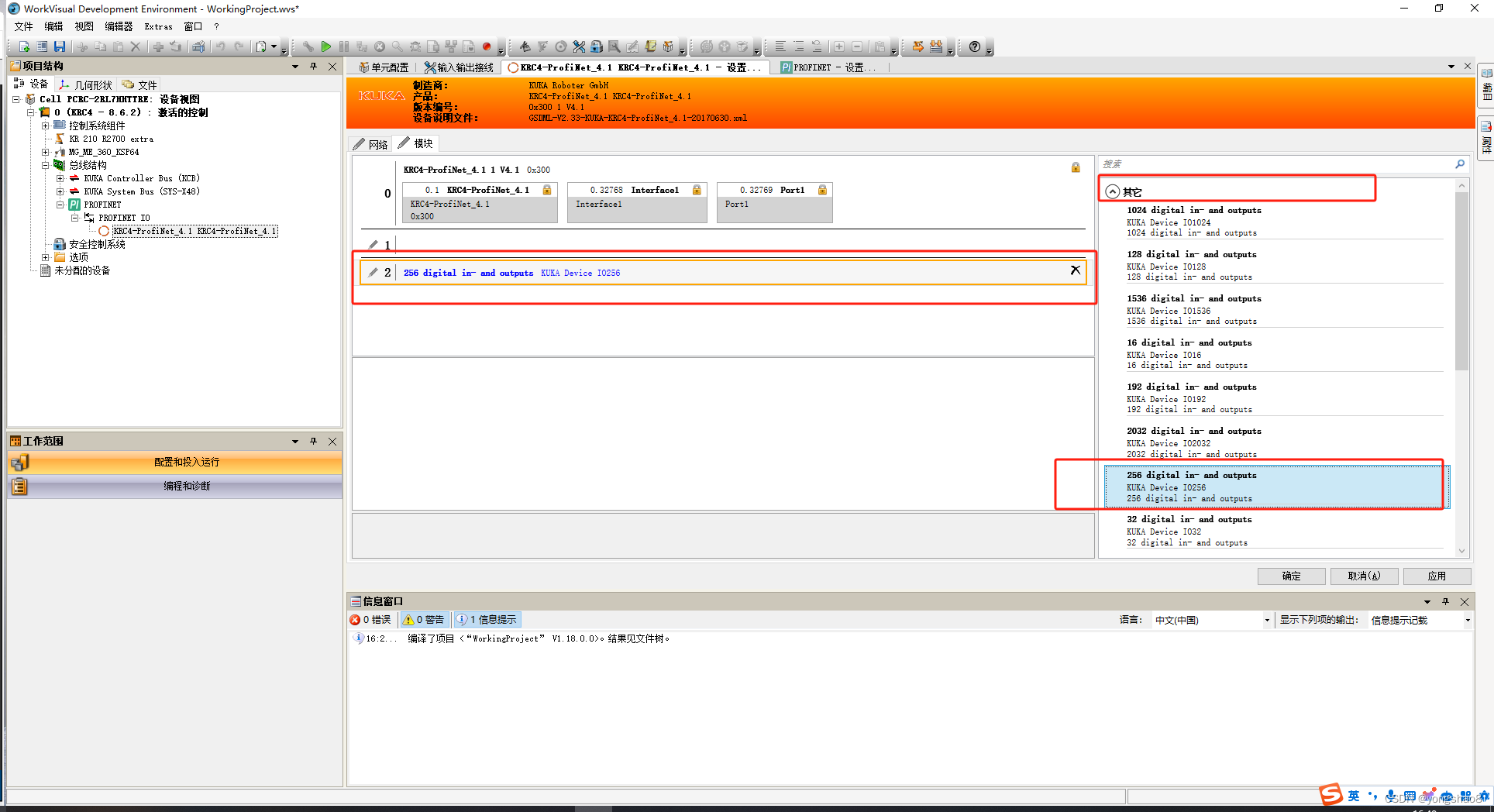
Task: Collapse the 其它 module category
Action: click(1113, 191)
